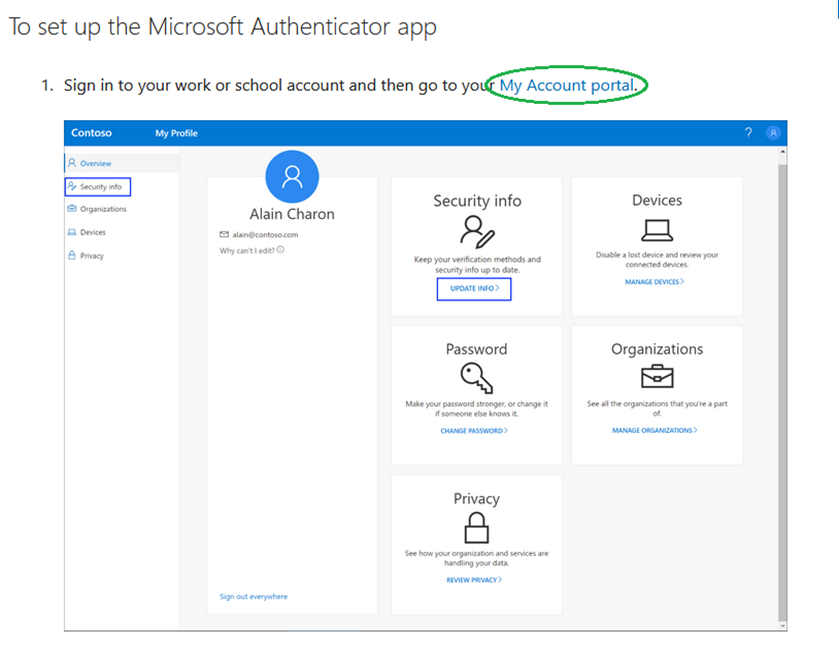Click the Sign out everywhere link
Viewport: 839px width, 659px height.
[x=254, y=596]
